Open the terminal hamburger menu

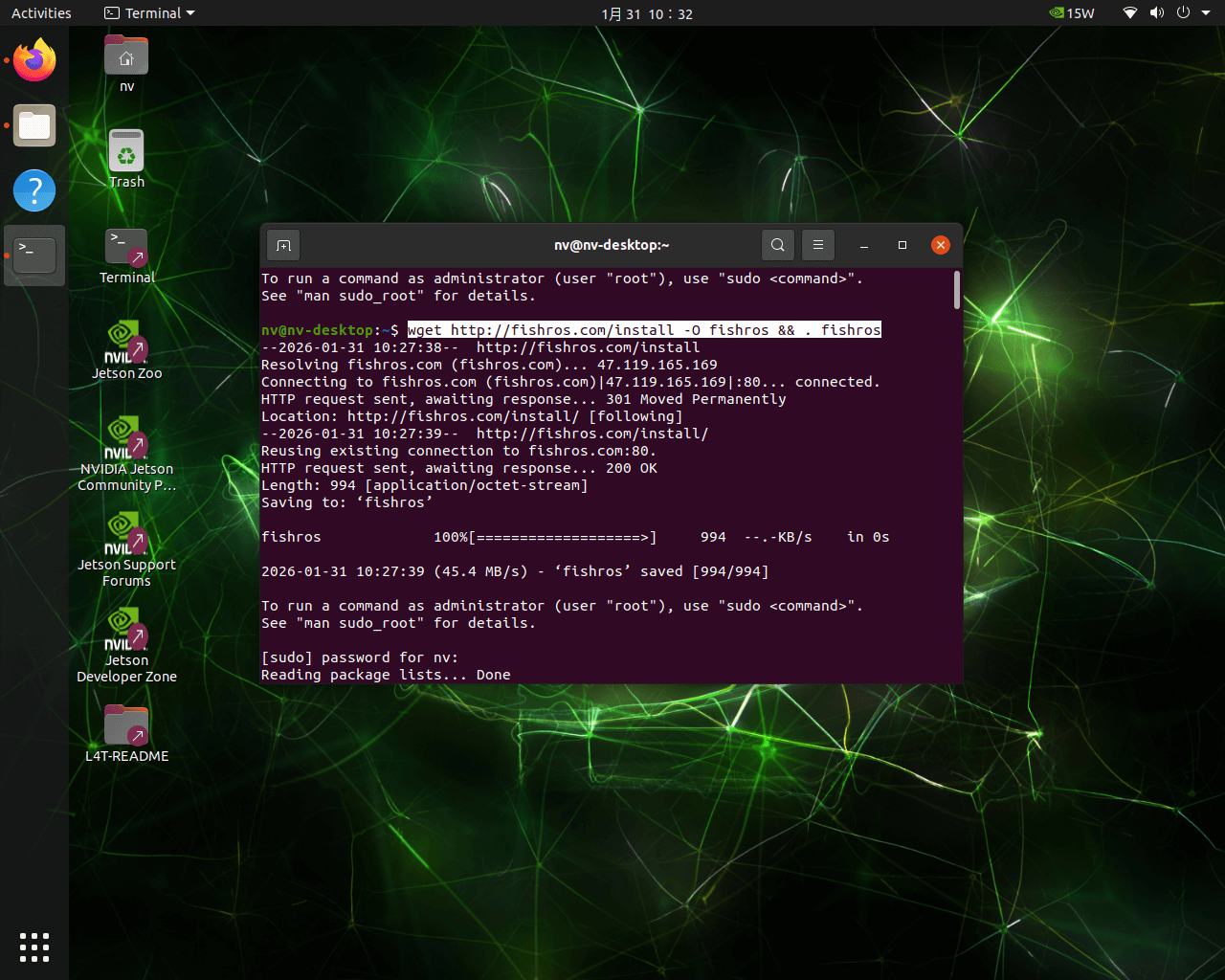pos(818,245)
